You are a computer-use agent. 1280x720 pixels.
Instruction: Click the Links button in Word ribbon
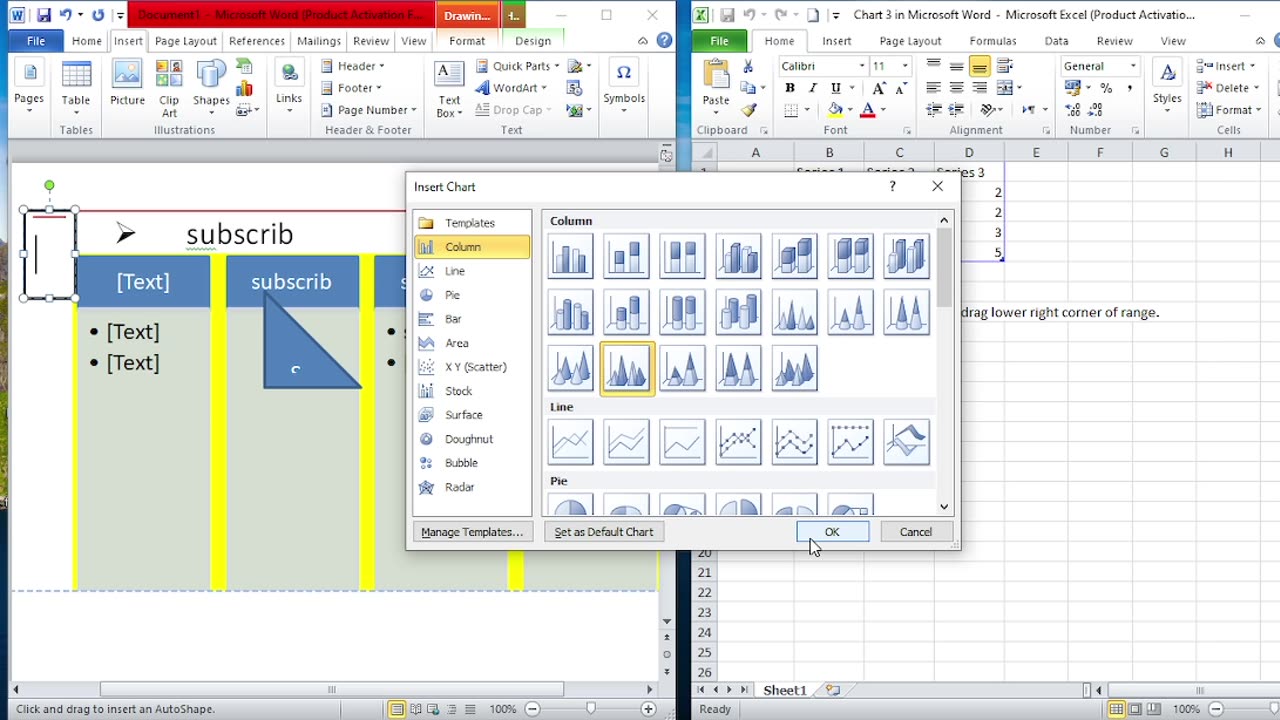point(289,83)
